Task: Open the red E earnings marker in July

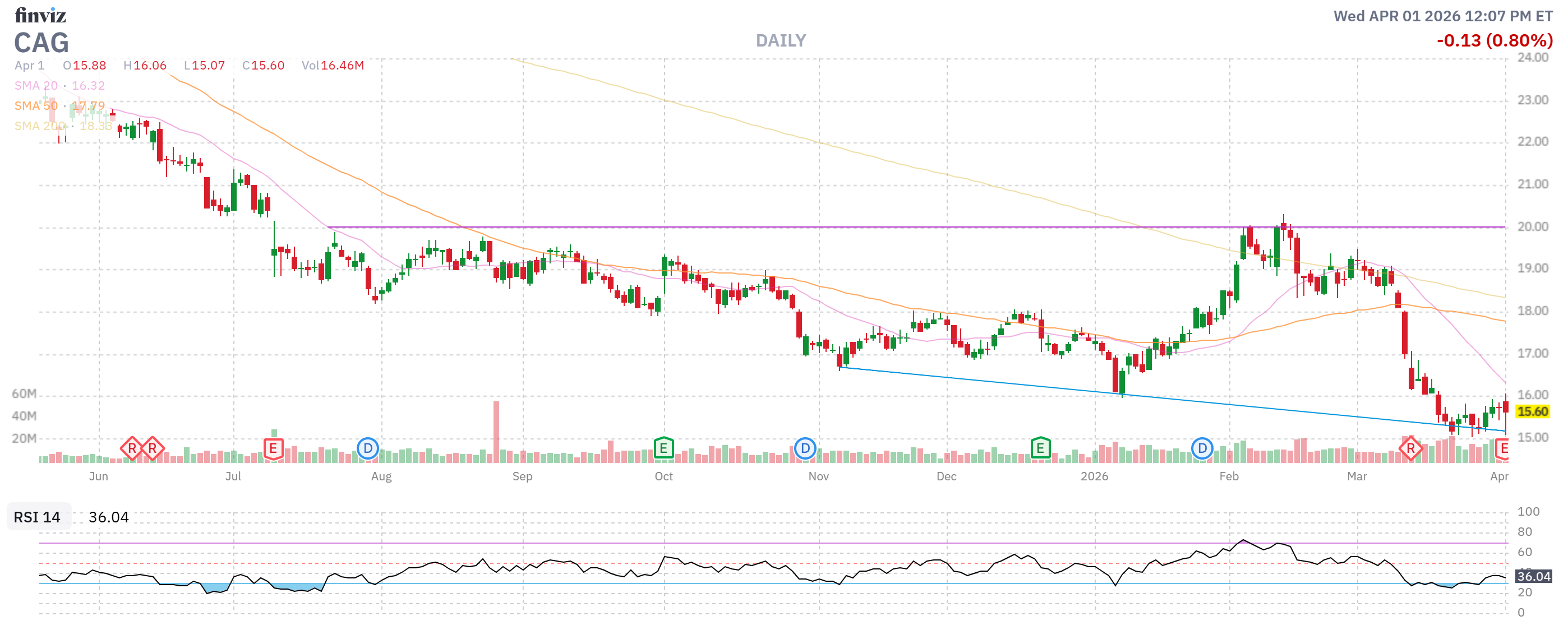Action: click(x=273, y=449)
